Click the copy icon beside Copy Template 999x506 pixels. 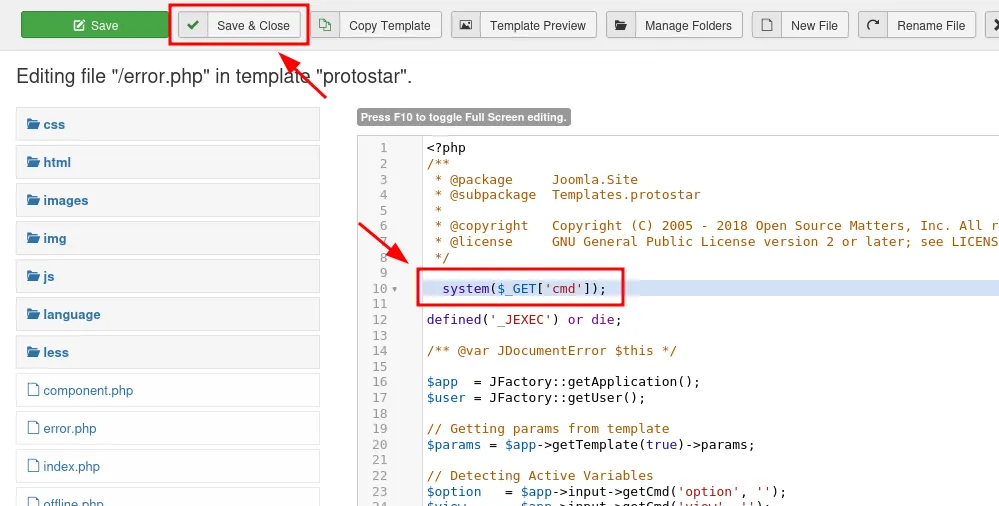click(x=325, y=25)
